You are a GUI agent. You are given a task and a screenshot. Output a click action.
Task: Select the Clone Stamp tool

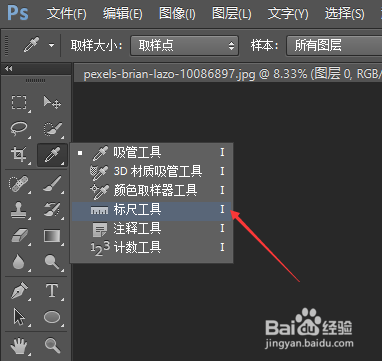click(x=19, y=210)
